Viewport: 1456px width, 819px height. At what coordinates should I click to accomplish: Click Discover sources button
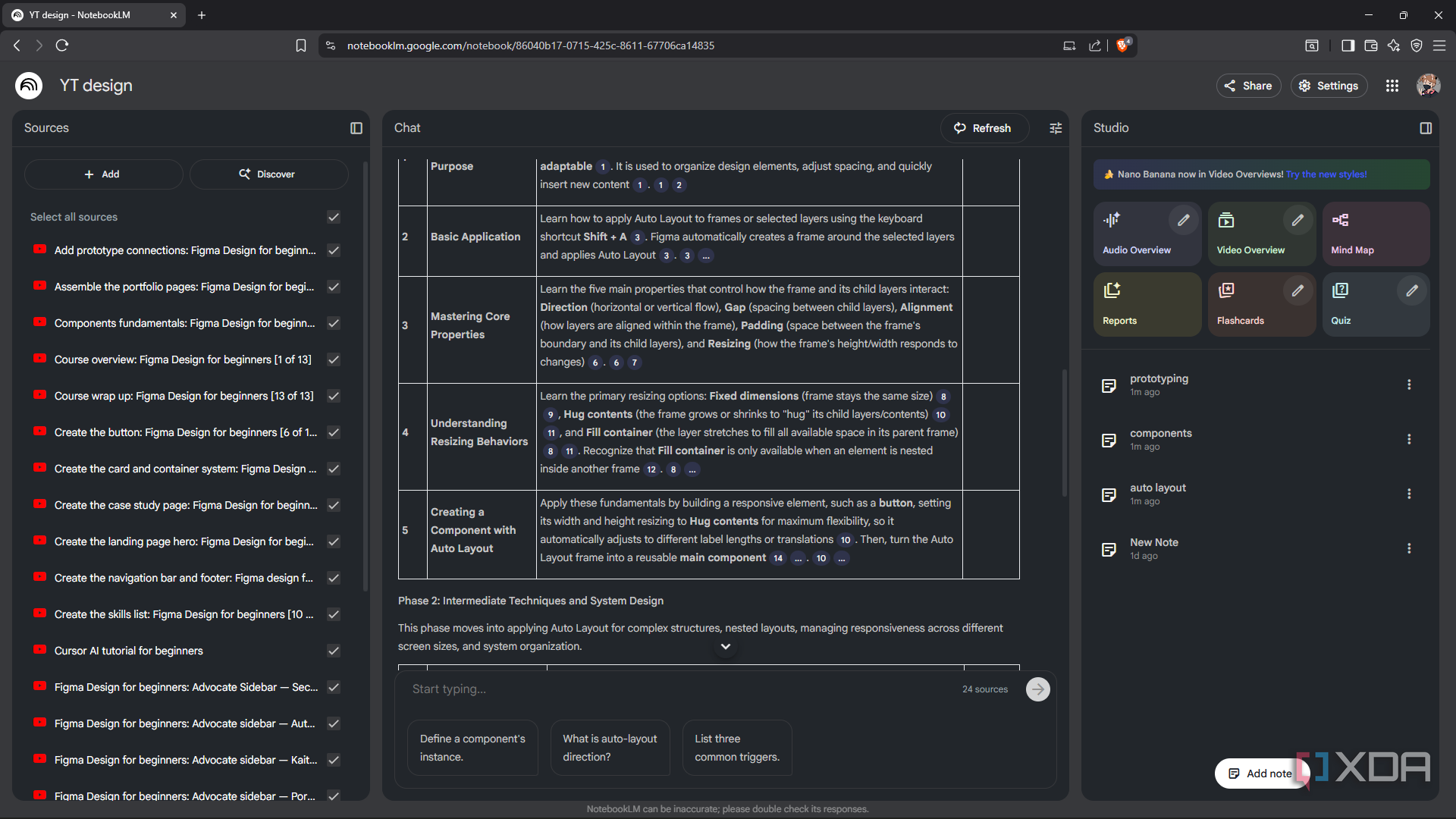(x=268, y=174)
